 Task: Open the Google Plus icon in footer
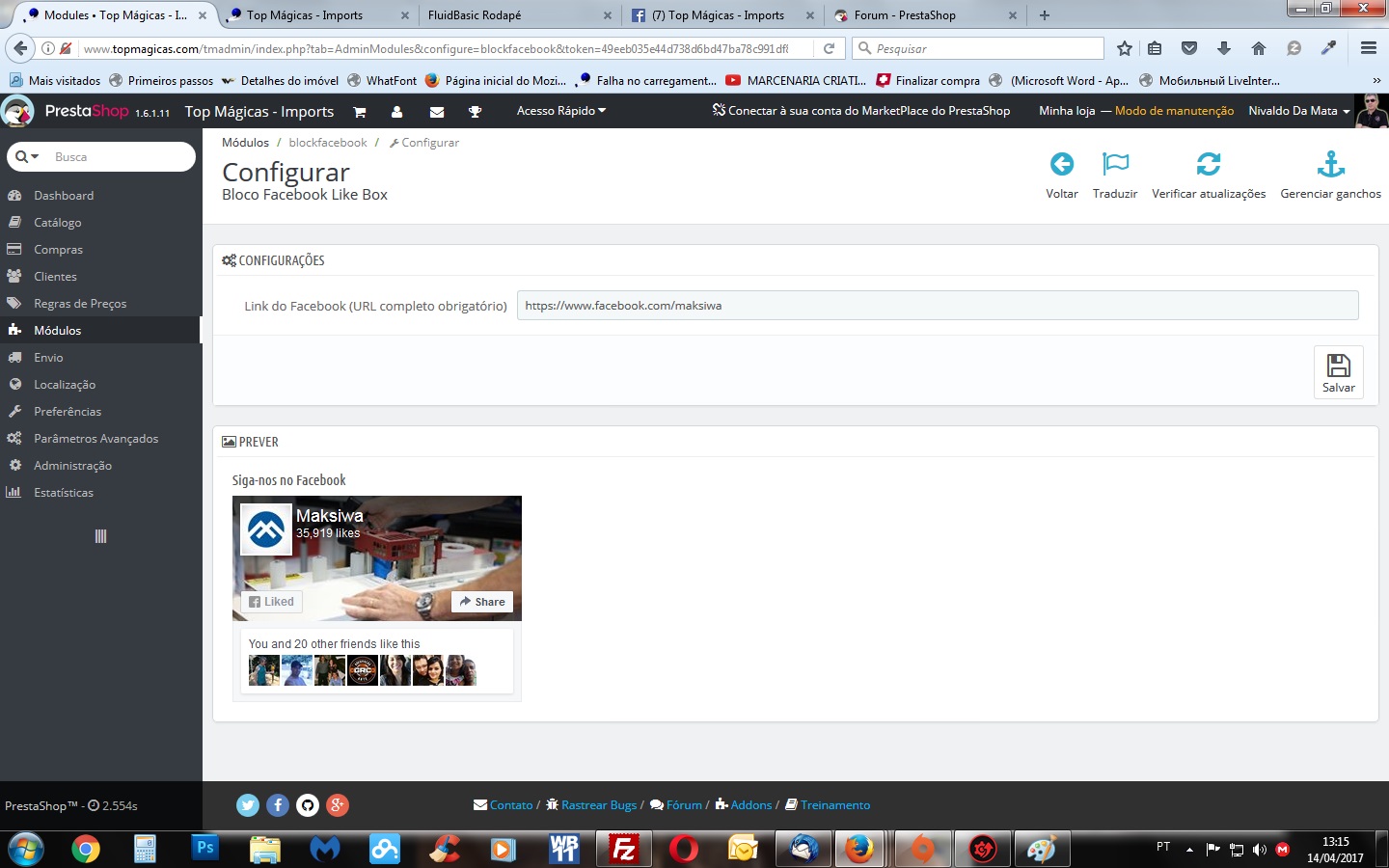(338, 805)
